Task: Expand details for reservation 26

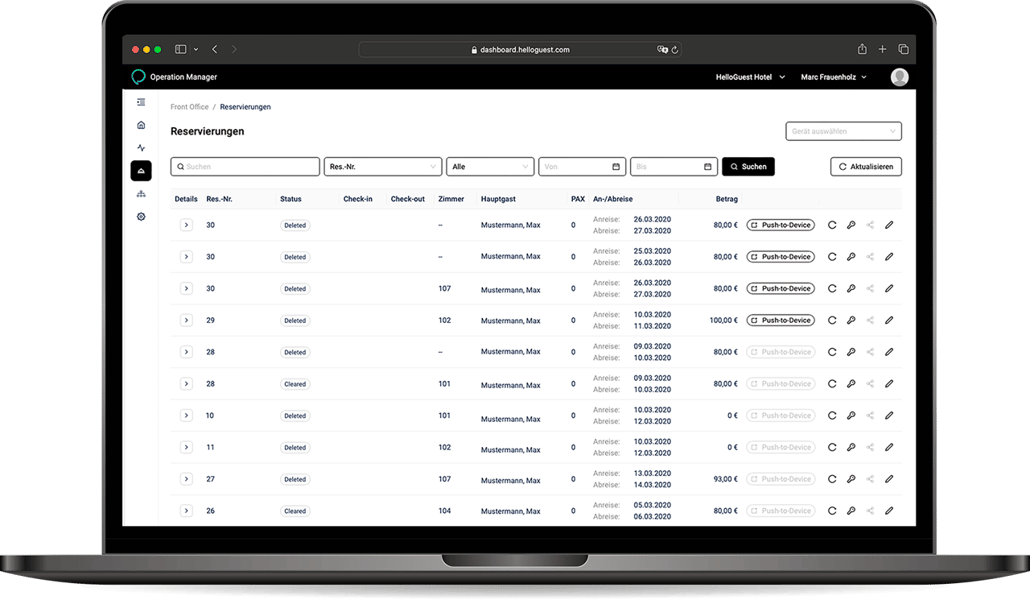Action: pos(187,511)
